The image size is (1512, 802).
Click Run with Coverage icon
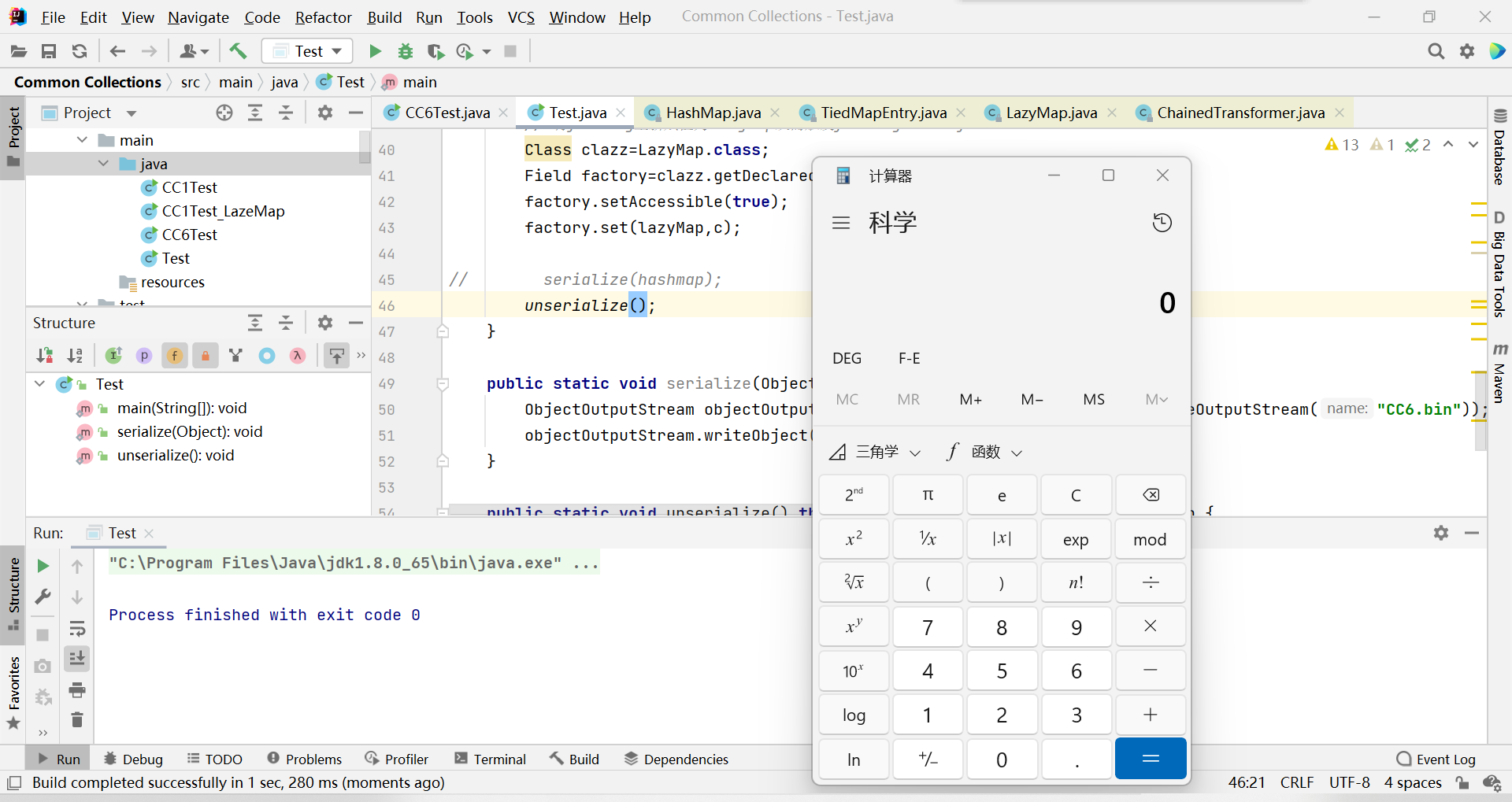pyautogui.click(x=435, y=51)
